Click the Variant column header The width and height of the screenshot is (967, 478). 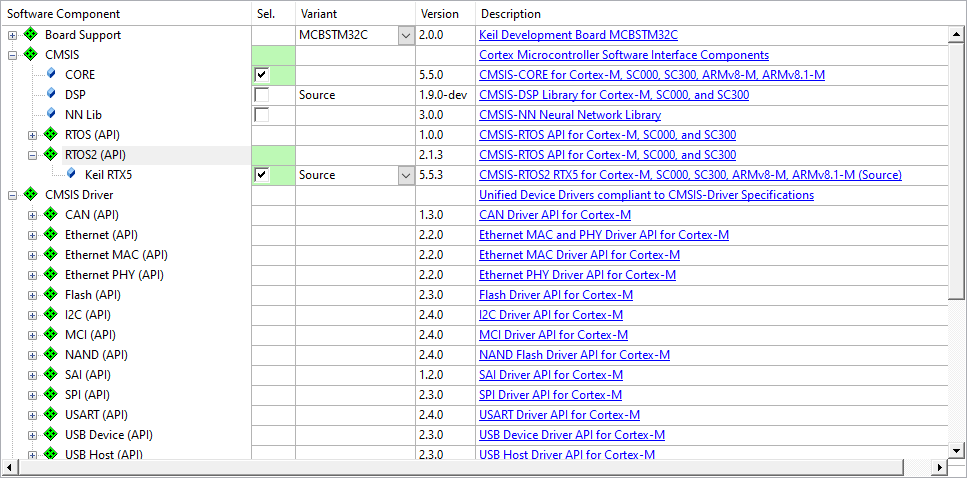[x=356, y=14]
